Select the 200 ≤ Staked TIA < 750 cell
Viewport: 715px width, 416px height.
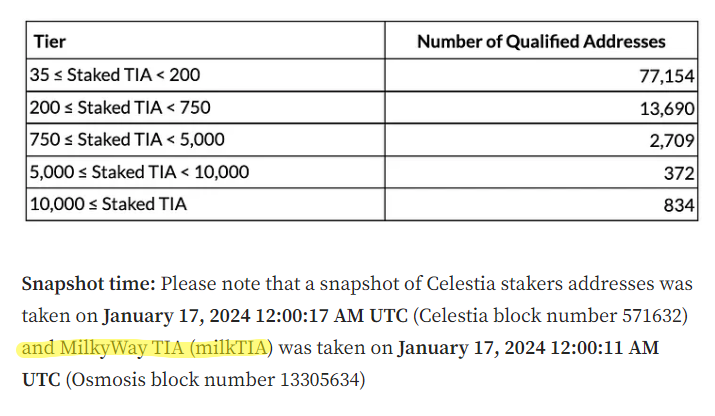[x=206, y=108]
